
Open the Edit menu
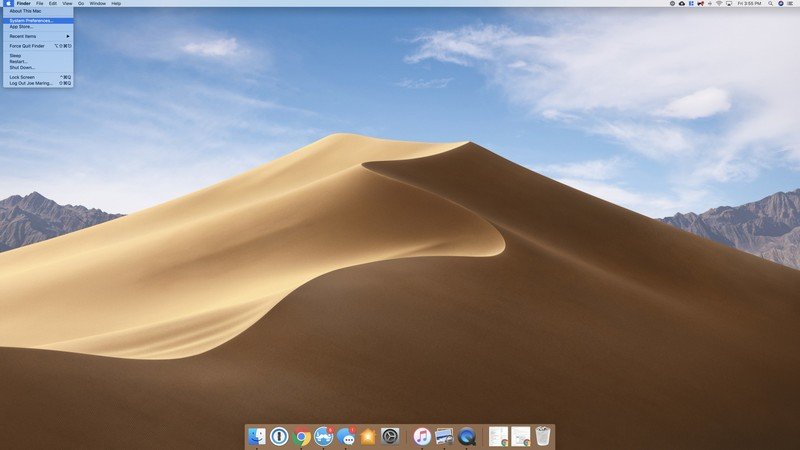tap(53, 3)
